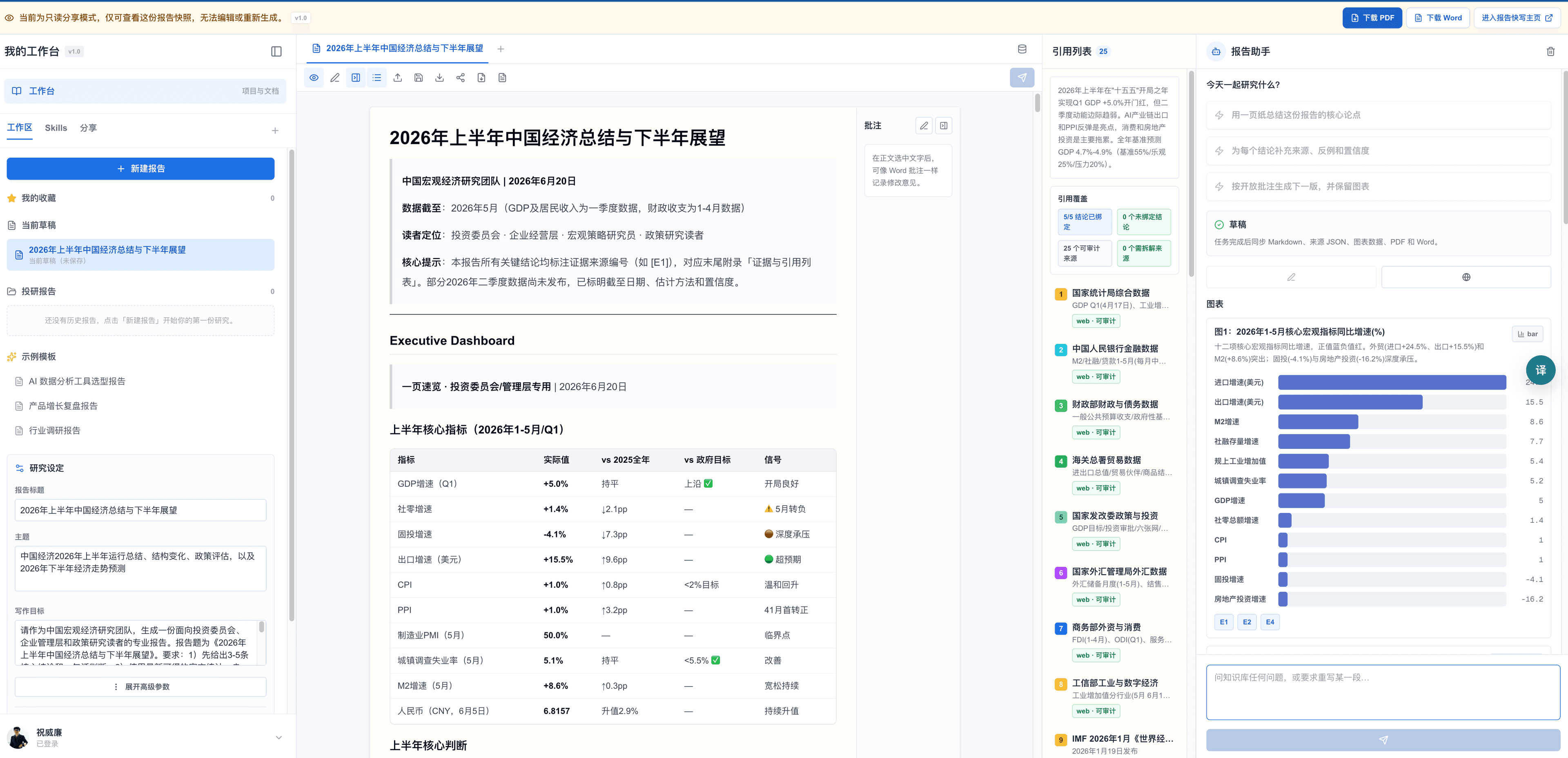Click 进入报告快写主页 link
Viewport: 1568px width, 758px height.
pyautogui.click(x=1517, y=18)
